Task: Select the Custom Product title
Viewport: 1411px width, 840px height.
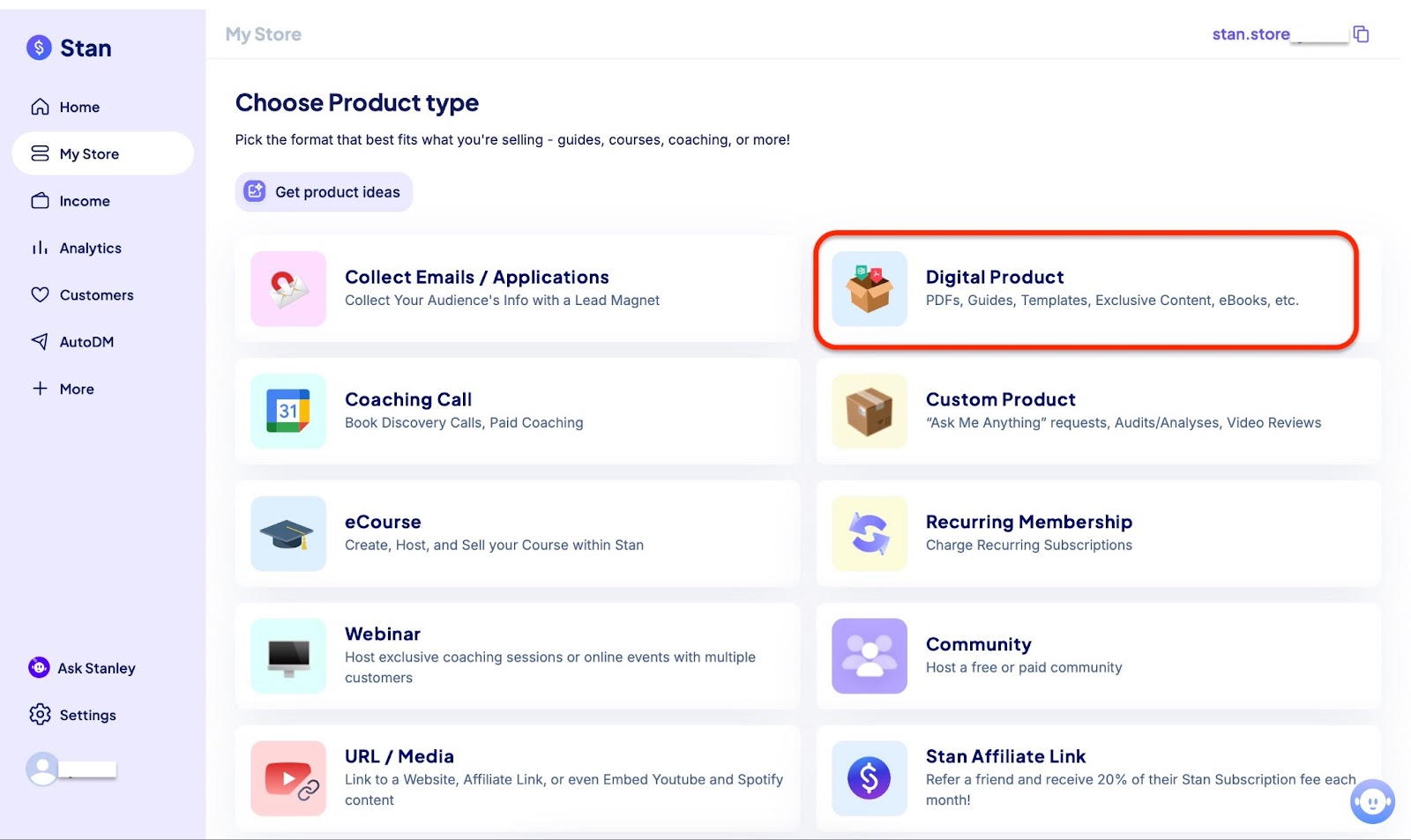Action: click(1001, 399)
